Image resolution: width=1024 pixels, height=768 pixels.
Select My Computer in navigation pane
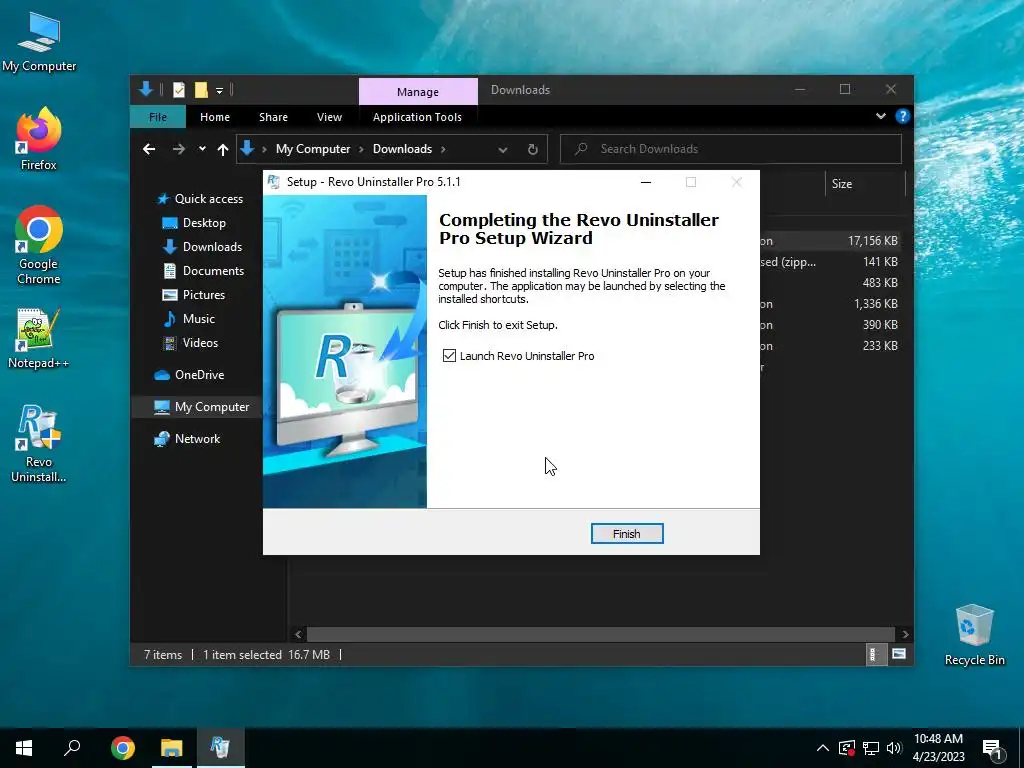tap(201, 407)
